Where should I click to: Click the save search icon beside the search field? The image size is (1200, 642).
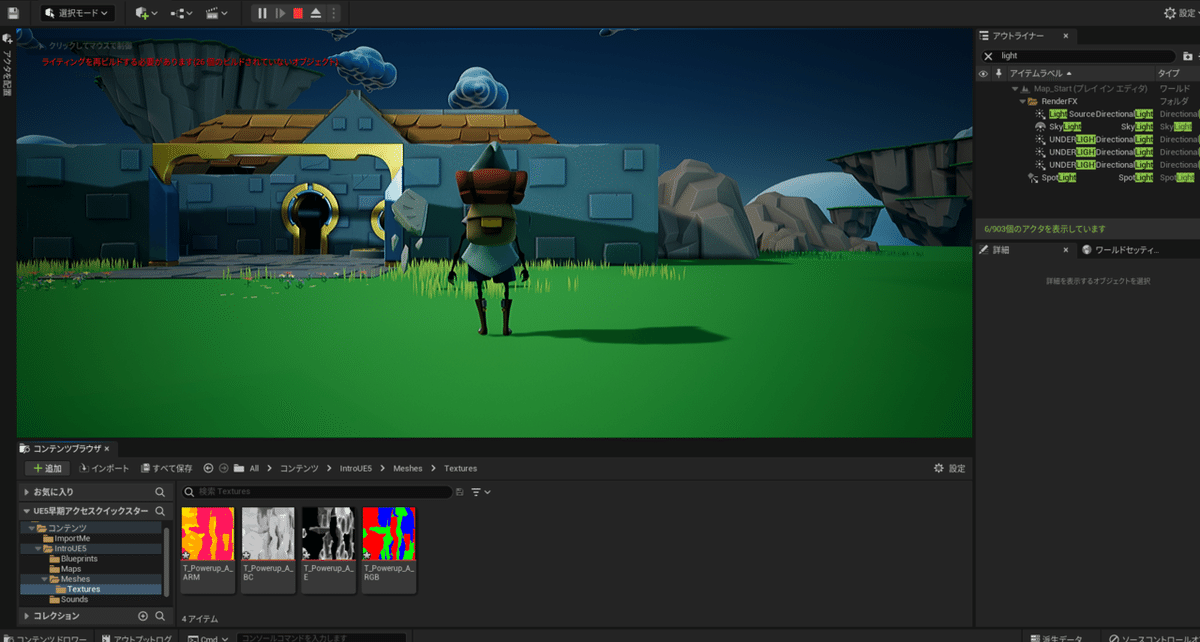point(459,492)
